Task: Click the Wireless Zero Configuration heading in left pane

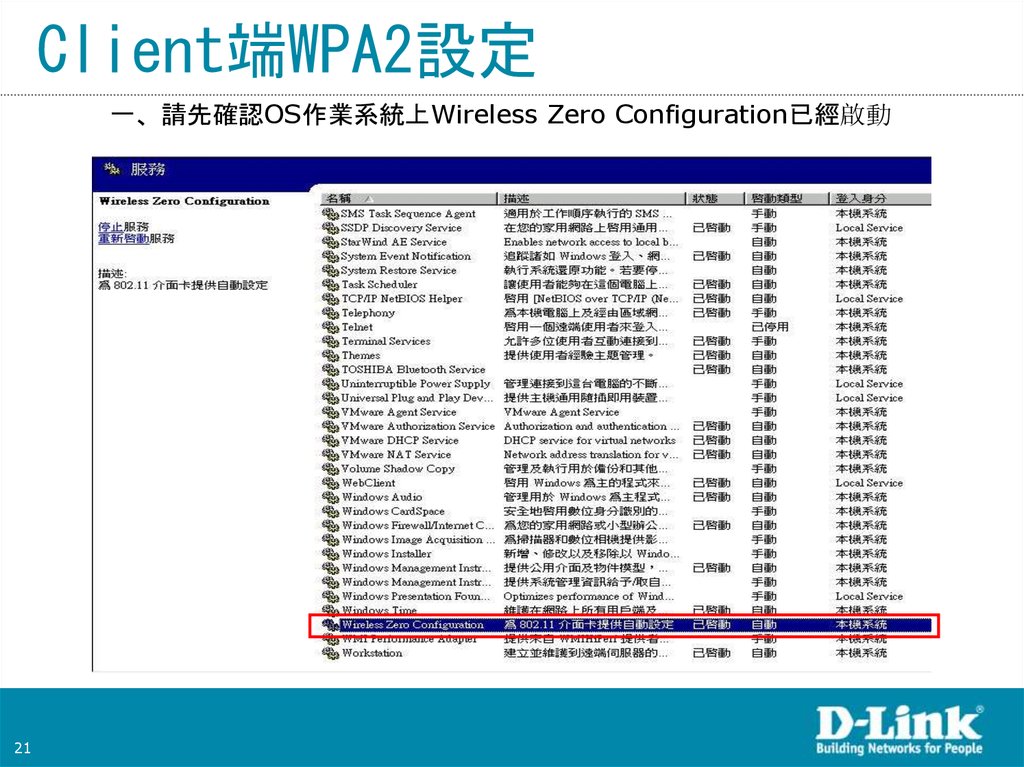Action: [x=184, y=201]
